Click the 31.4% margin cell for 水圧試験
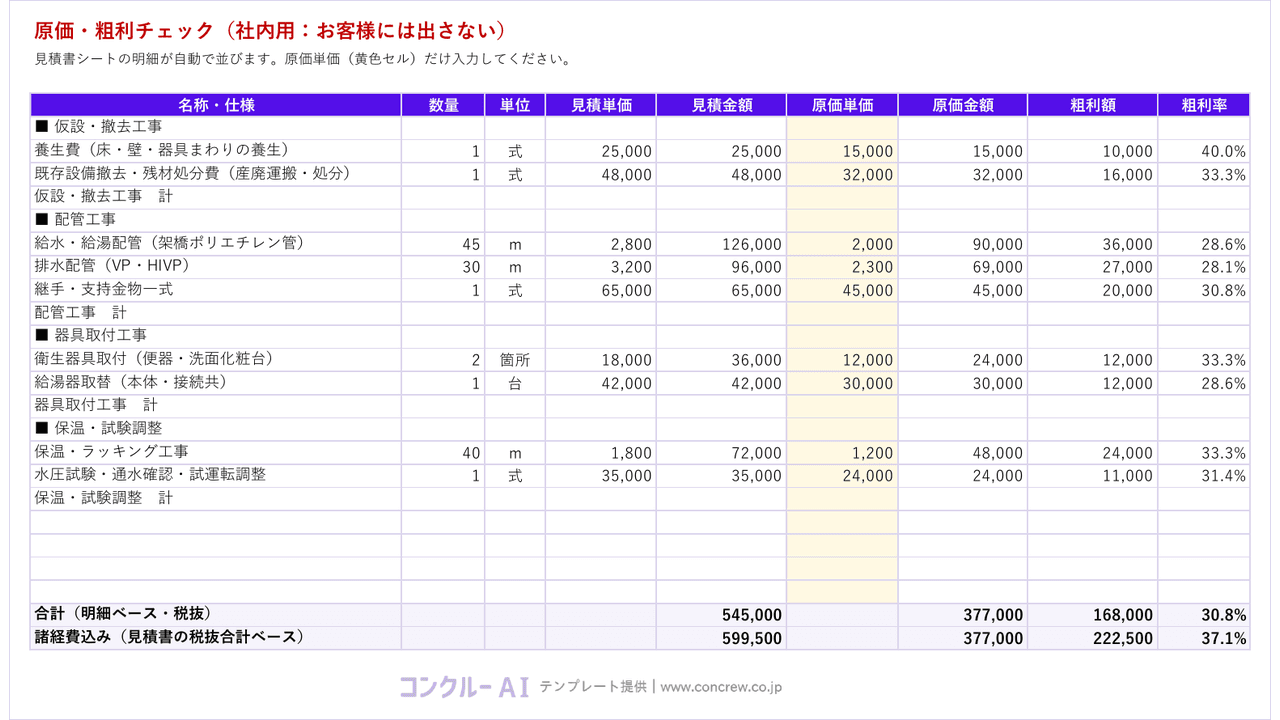 (x=1204, y=476)
